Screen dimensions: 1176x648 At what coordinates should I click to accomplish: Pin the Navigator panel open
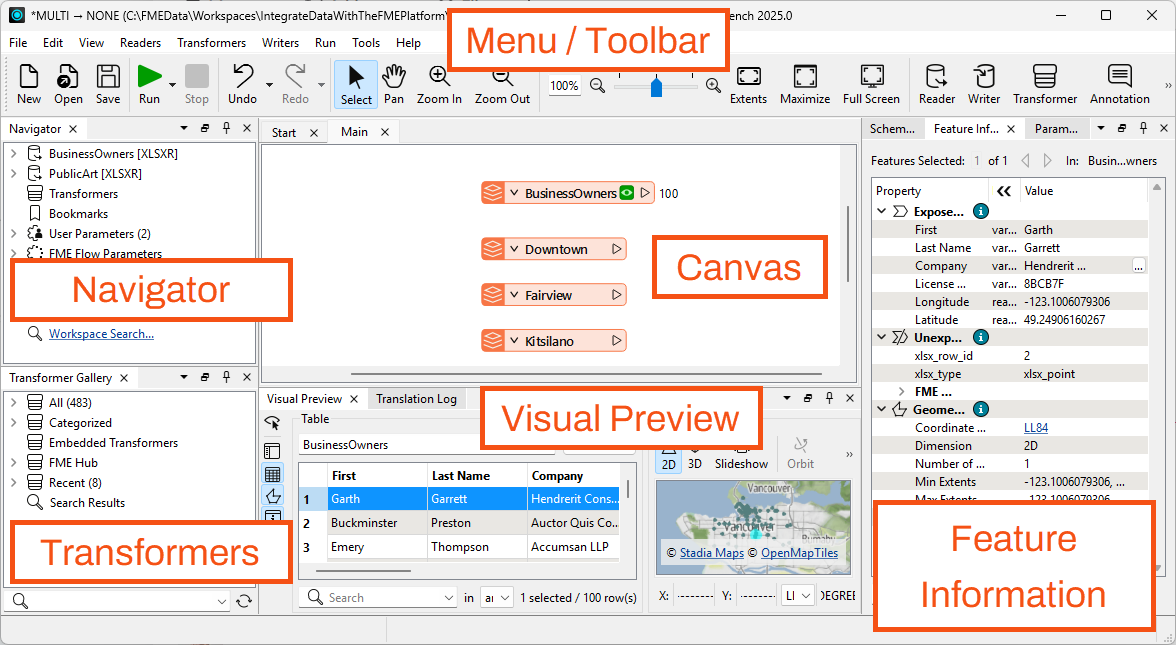[x=228, y=128]
